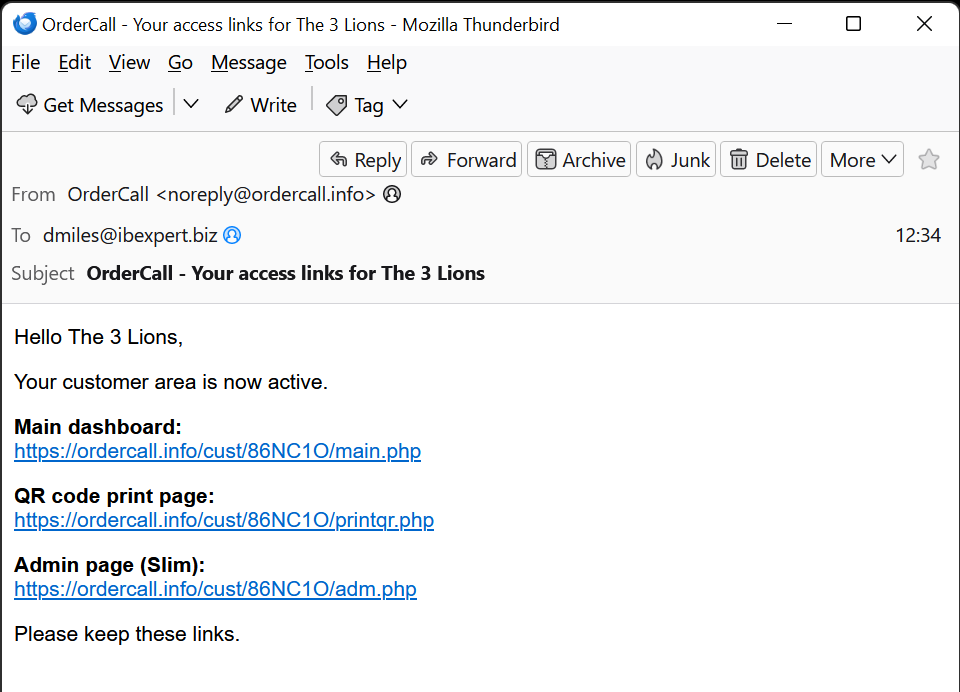Open the Tag dropdown
960x692 pixels.
[x=368, y=105]
